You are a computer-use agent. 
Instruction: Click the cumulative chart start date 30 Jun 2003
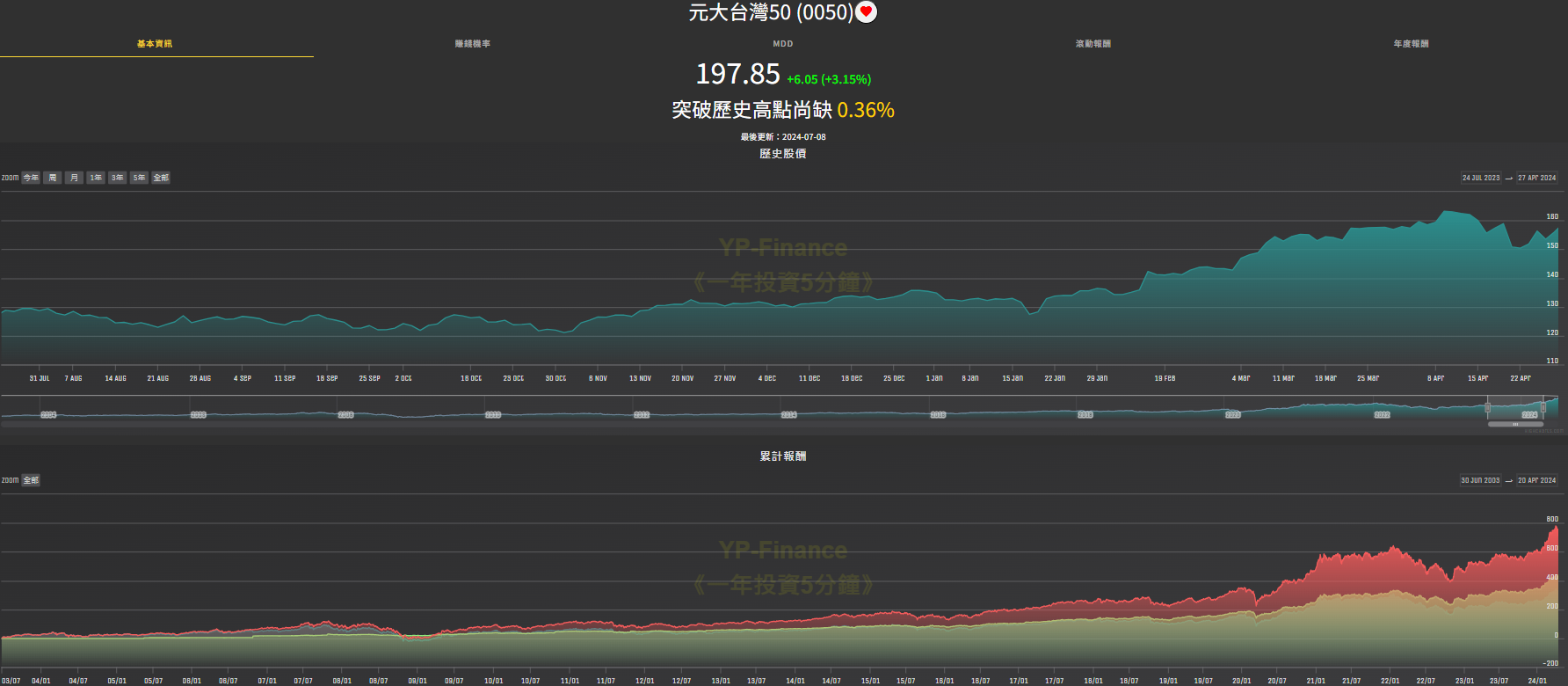[x=1480, y=480]
